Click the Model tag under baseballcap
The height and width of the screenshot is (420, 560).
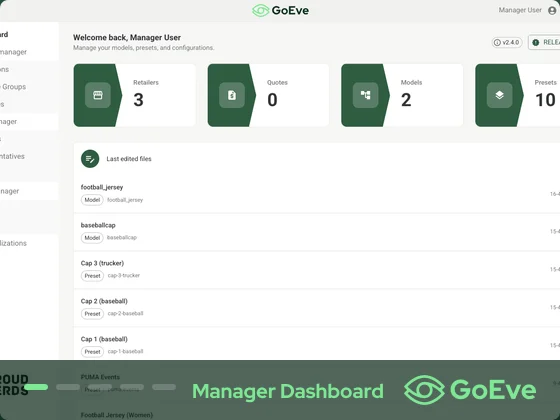click(92, 238)
